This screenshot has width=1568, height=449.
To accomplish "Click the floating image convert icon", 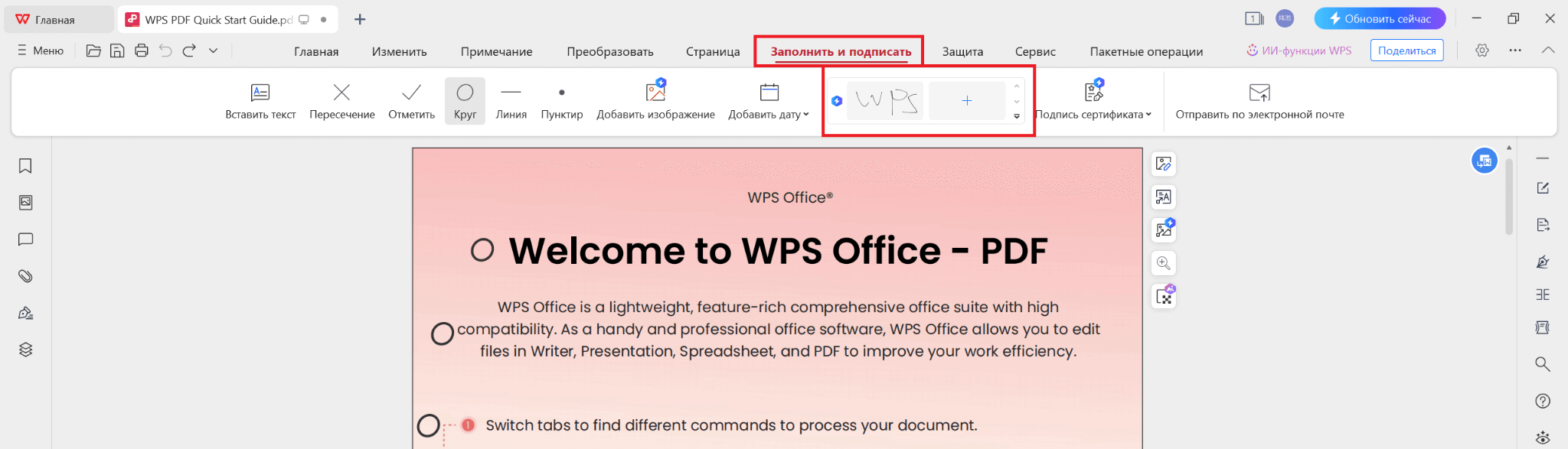I will click(1164, 229).
